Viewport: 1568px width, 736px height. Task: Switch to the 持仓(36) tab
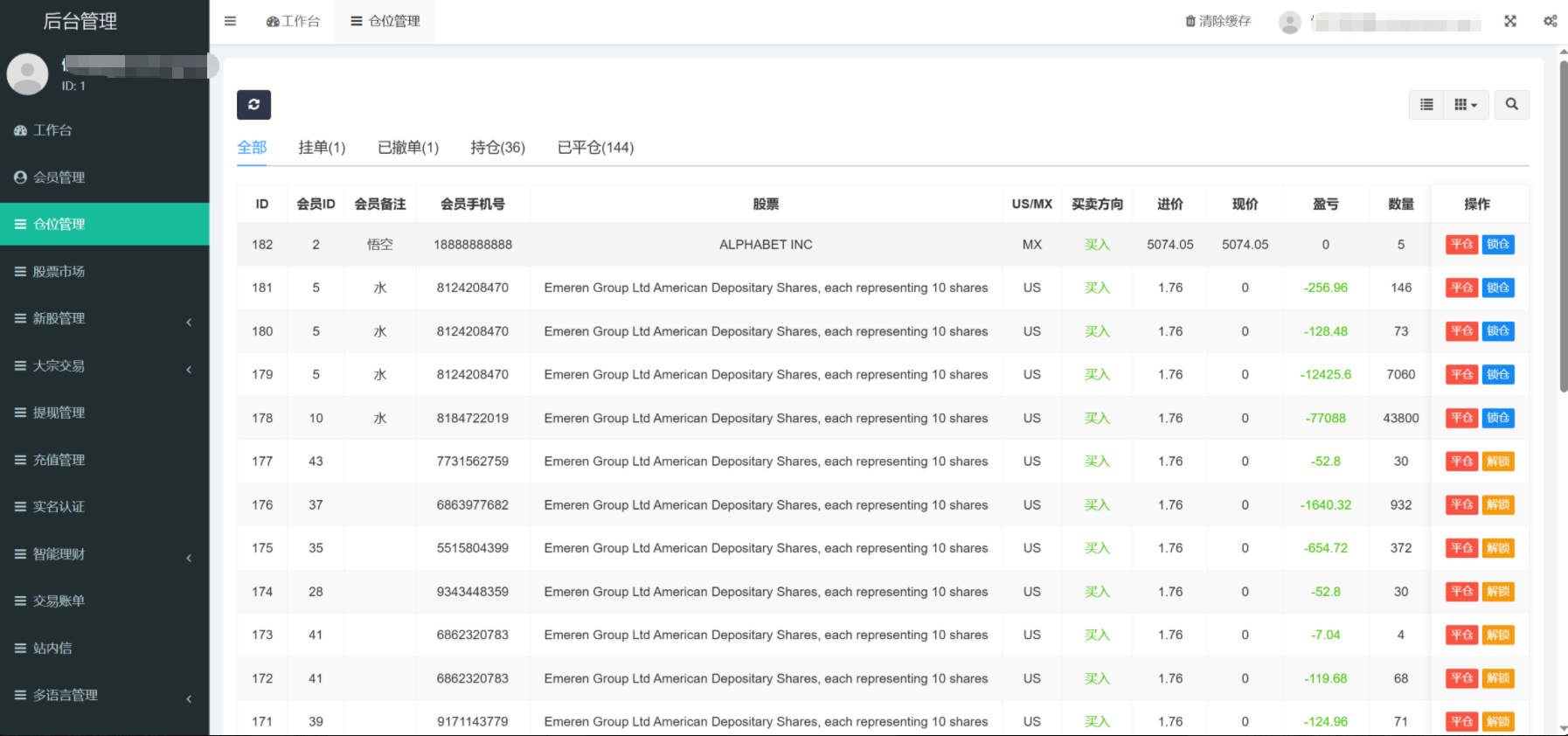coord(497,148)
